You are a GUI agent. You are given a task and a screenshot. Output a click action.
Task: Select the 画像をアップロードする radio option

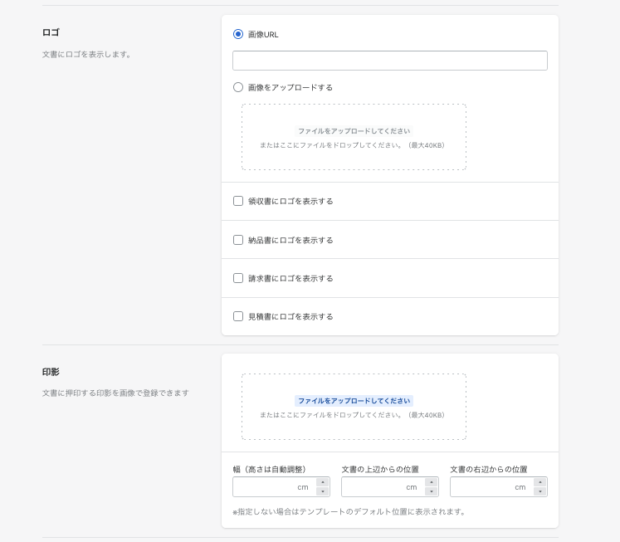tap(238, 87)
